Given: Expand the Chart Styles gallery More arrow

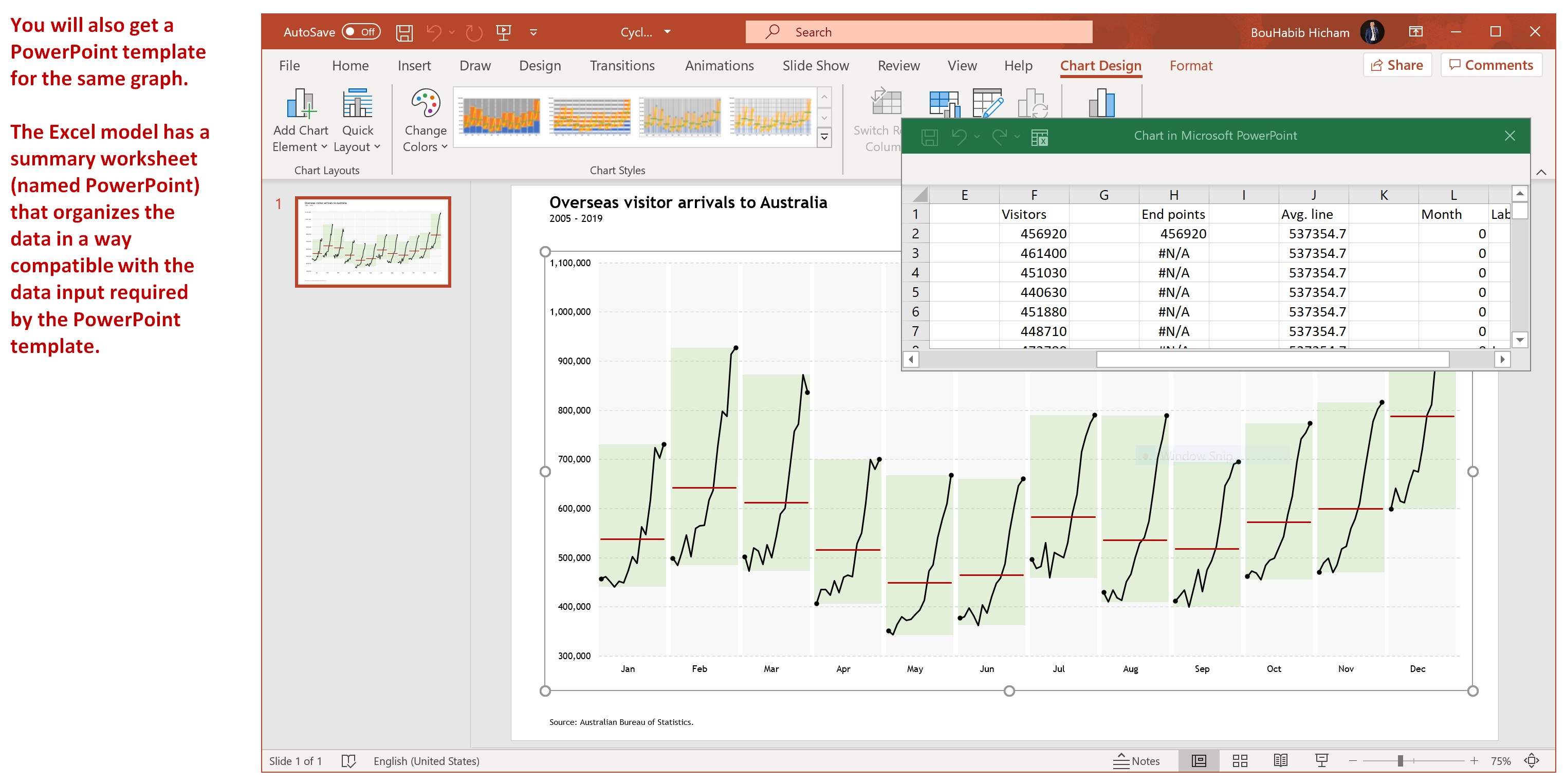Looking at the screenshot, I should click(824, 137).
